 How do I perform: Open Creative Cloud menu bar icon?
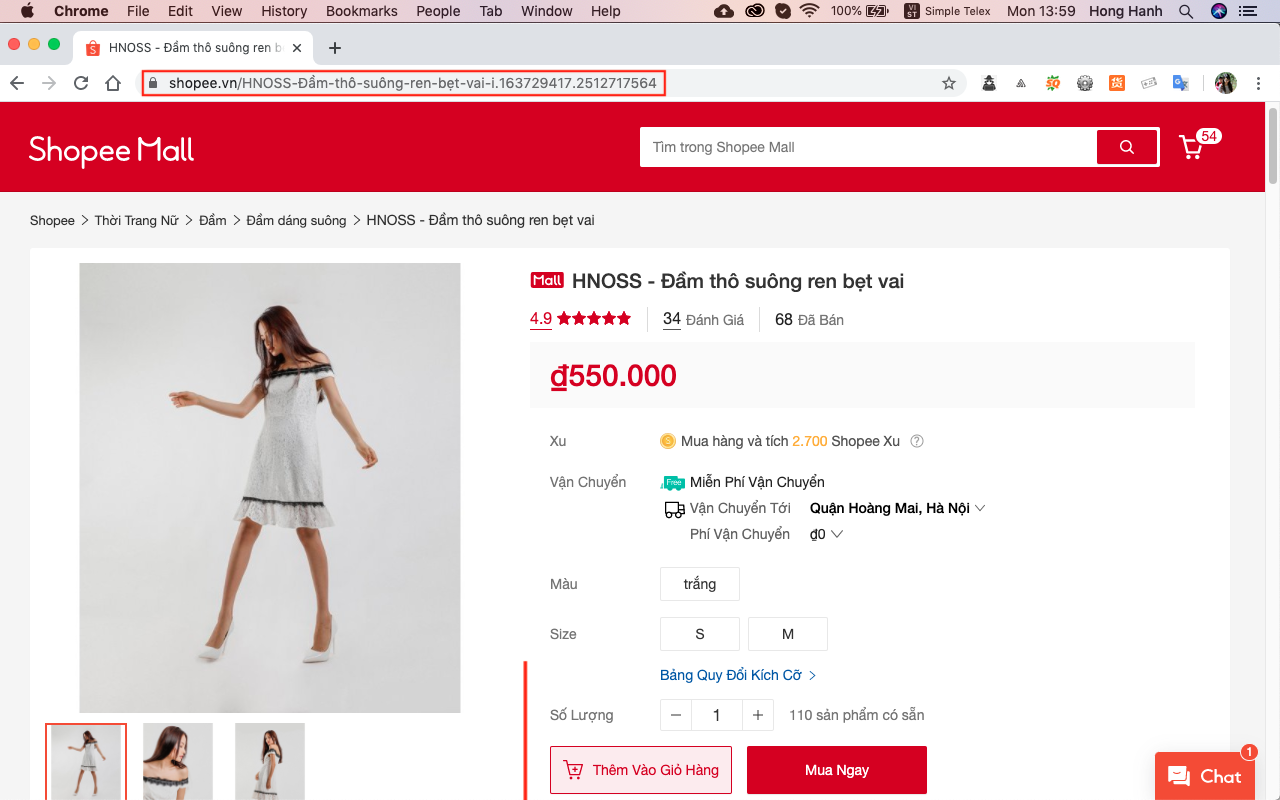tap(755, 11)
